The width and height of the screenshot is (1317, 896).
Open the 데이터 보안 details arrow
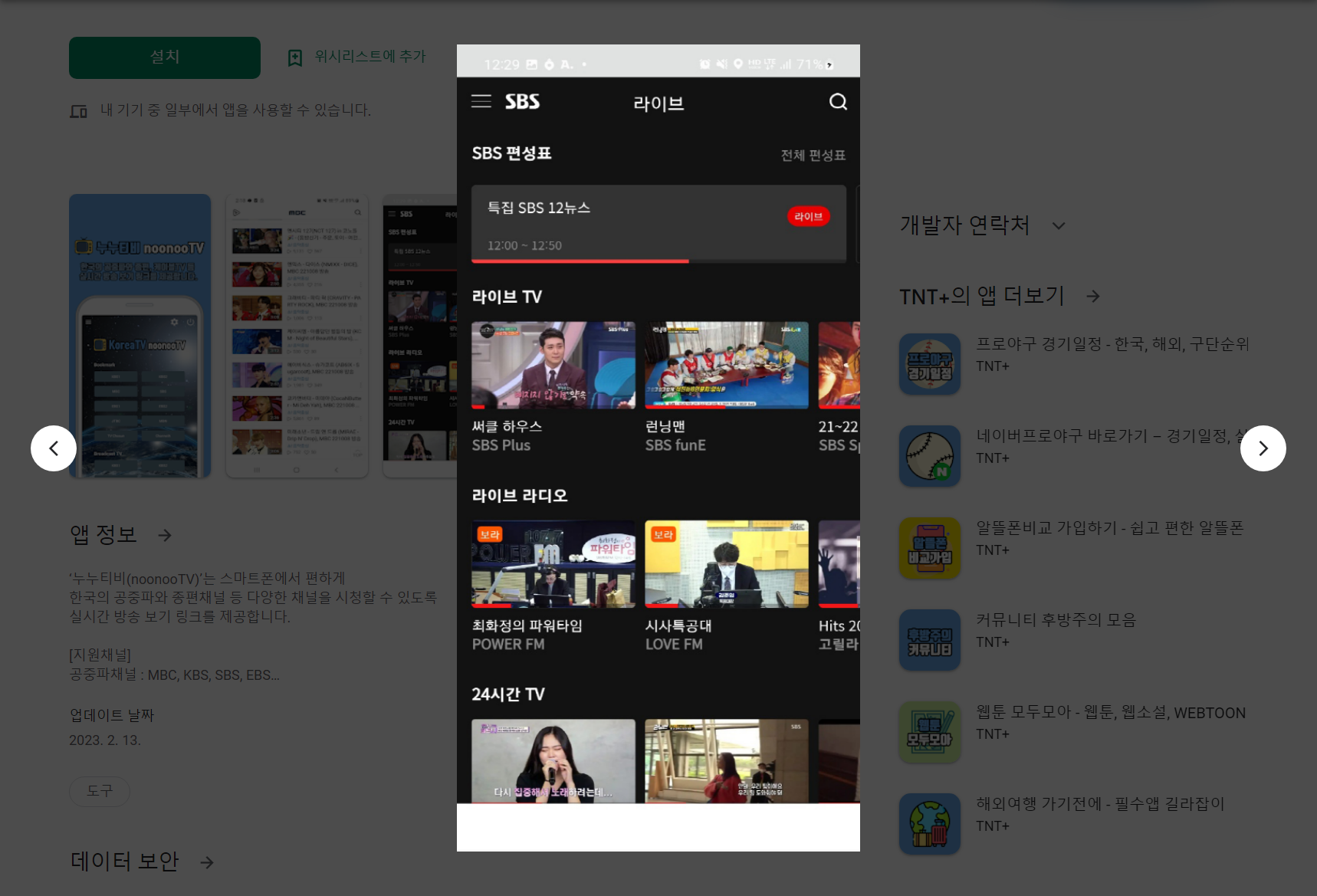[206, 862]
